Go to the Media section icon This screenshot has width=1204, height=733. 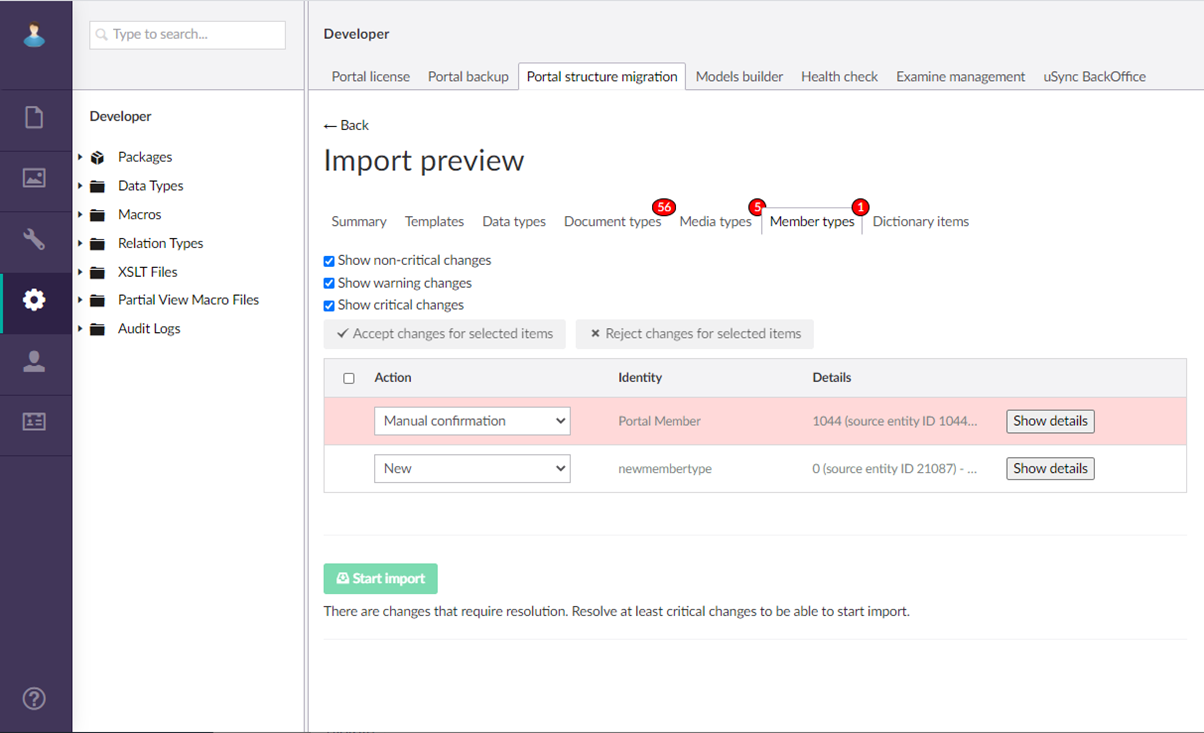pyautogui.click(x=35, y=179)
